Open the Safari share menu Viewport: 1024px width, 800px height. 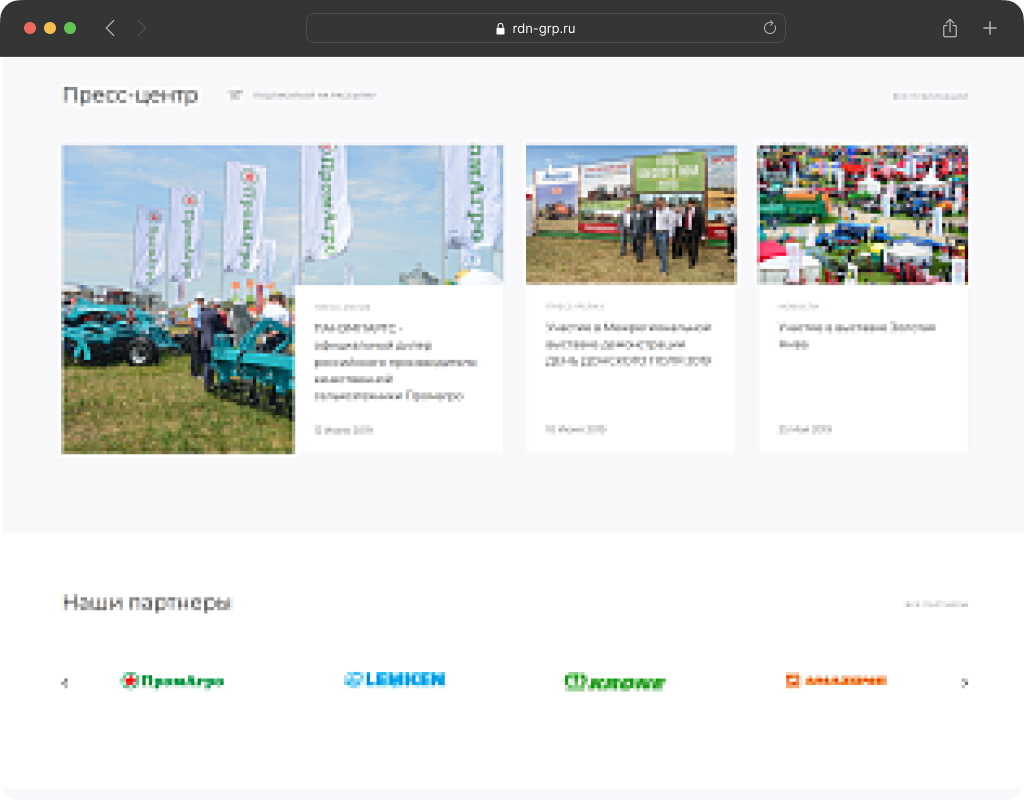click(x=949, y=29)
